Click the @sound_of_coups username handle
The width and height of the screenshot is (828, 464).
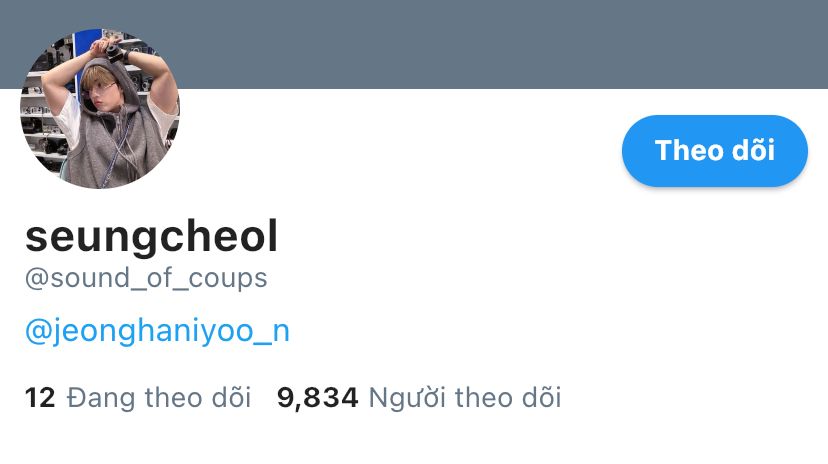click(146, 278)
